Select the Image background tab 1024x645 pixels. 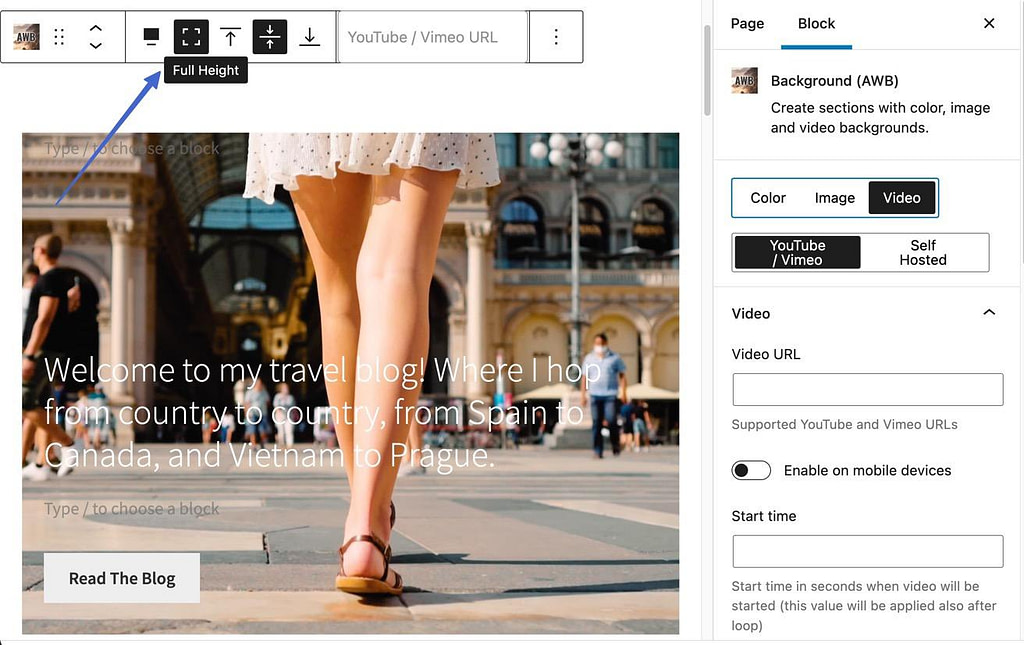pos(834,198)
